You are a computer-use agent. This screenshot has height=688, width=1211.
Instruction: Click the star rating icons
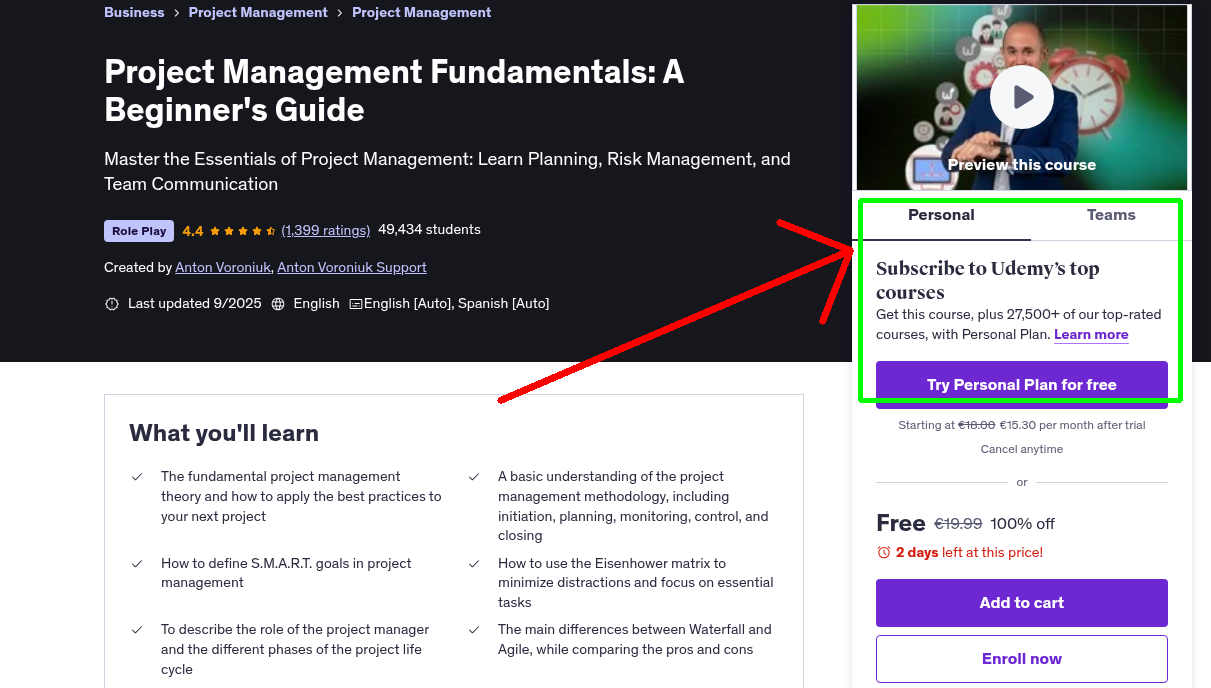[243, 231]
